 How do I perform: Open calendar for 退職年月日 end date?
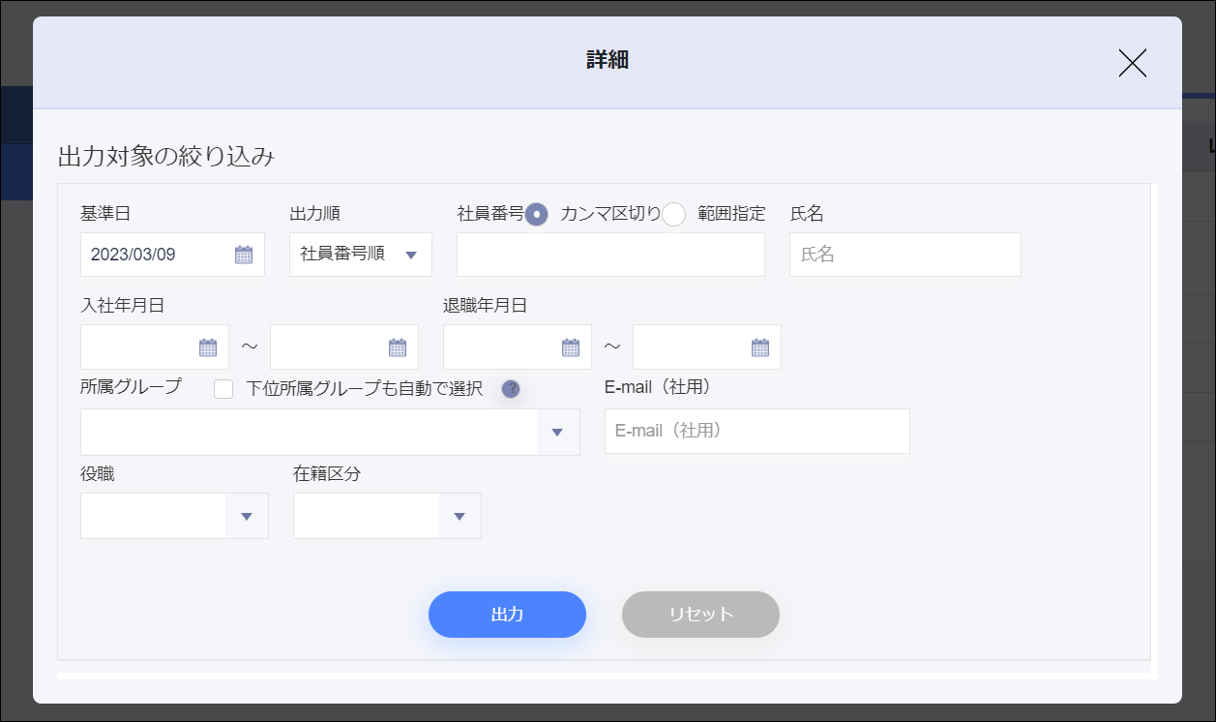pos(760,347)
